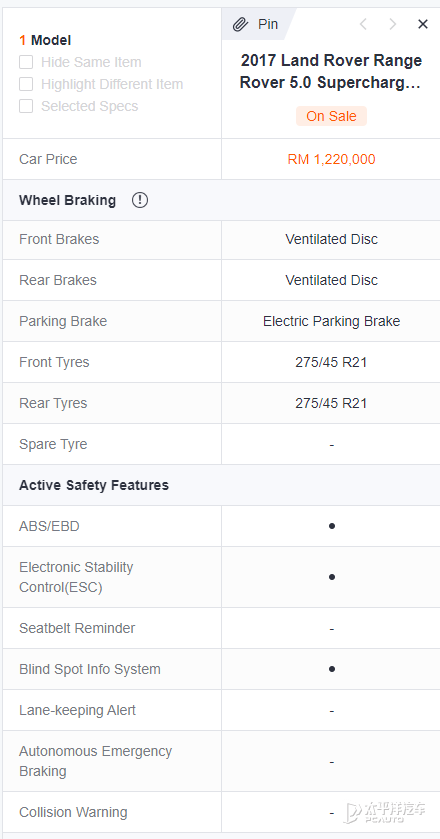440x839 pixels.
Task: Click the On Sale badge
Action: (x=331, y=116)
